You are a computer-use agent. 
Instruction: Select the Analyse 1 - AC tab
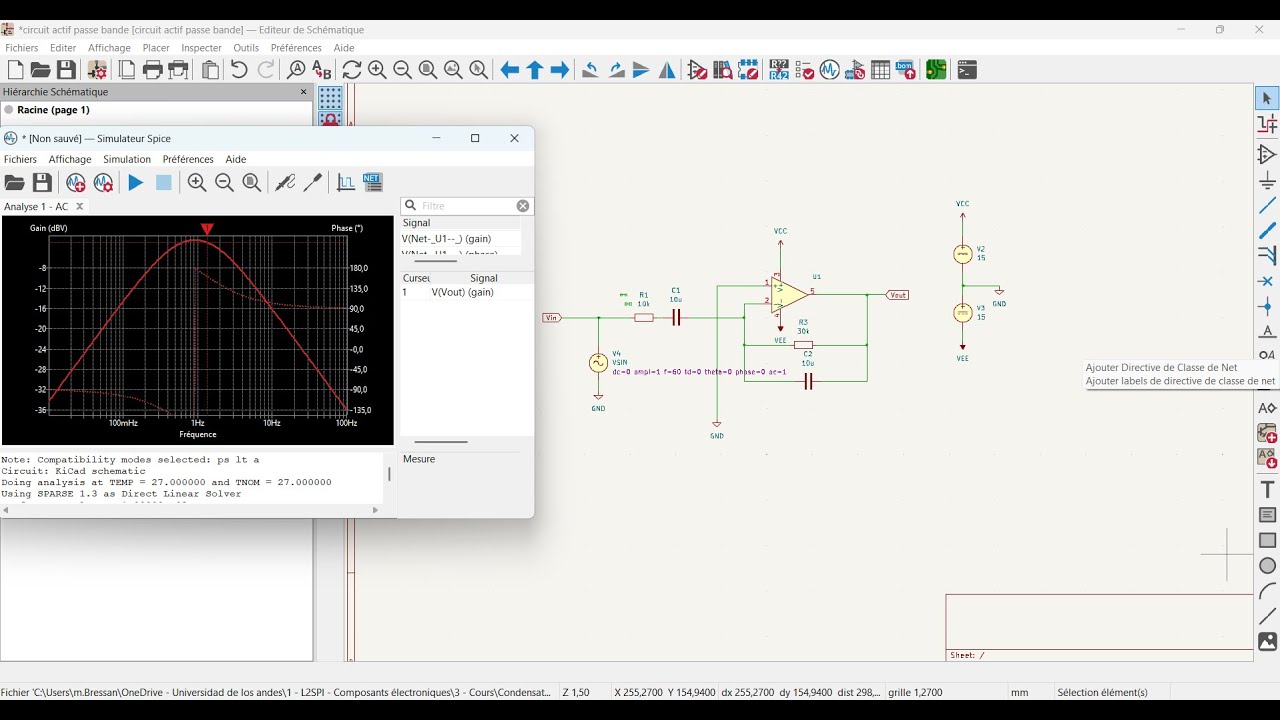click(x=36, y=206)
